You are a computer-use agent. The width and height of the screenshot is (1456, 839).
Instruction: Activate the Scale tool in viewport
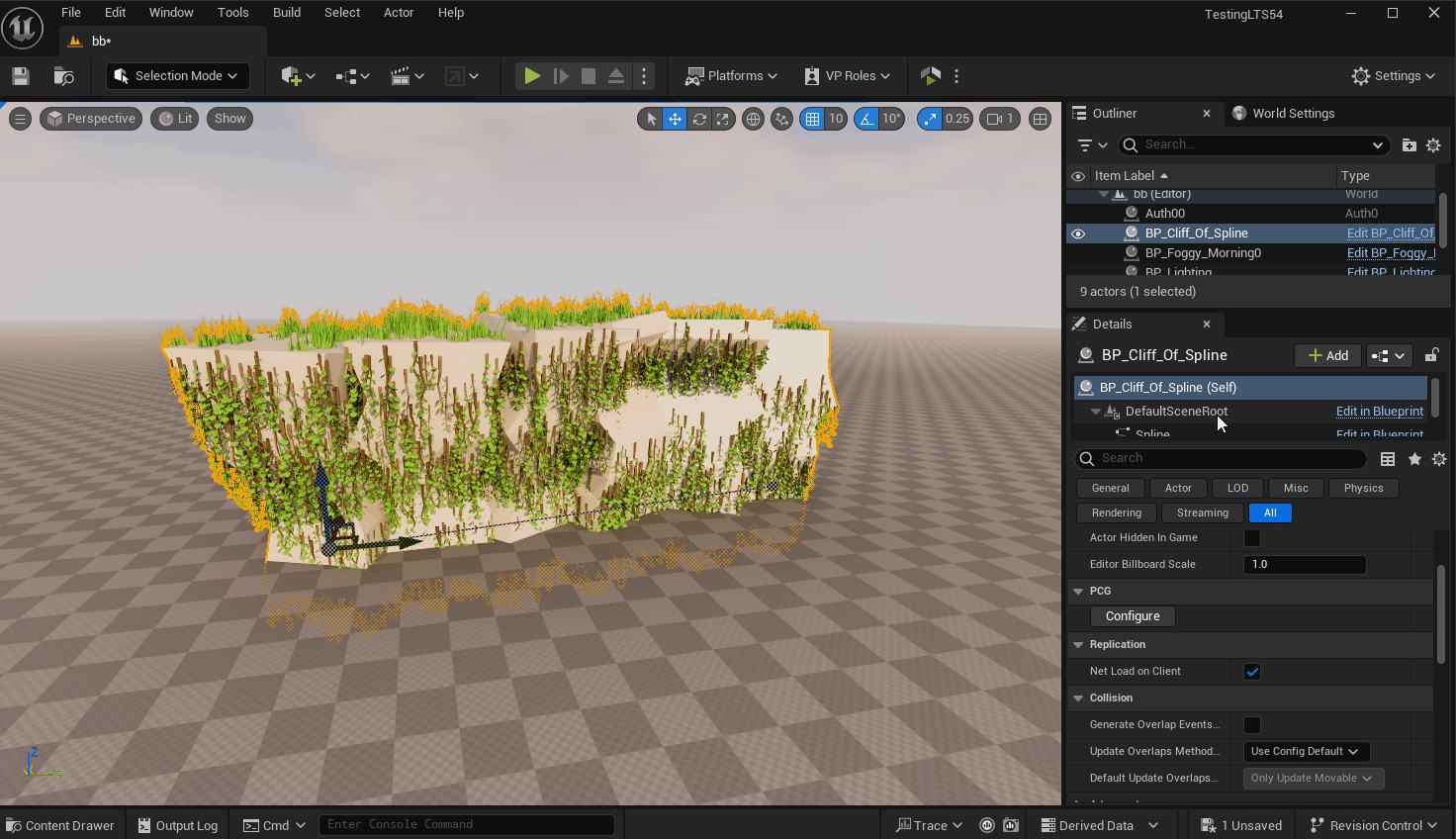pos(723,119)
